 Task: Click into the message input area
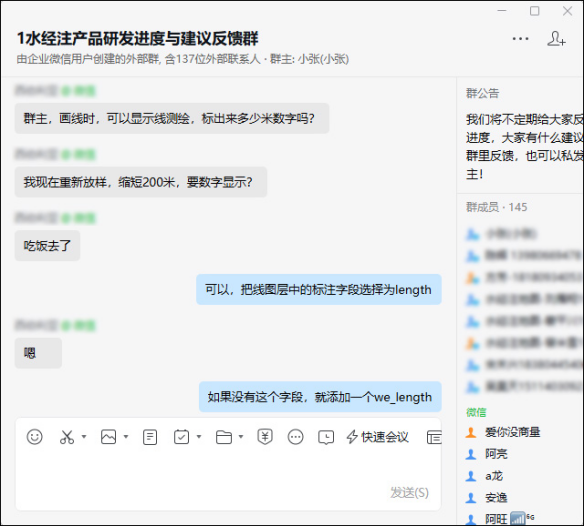click(228, 469)
